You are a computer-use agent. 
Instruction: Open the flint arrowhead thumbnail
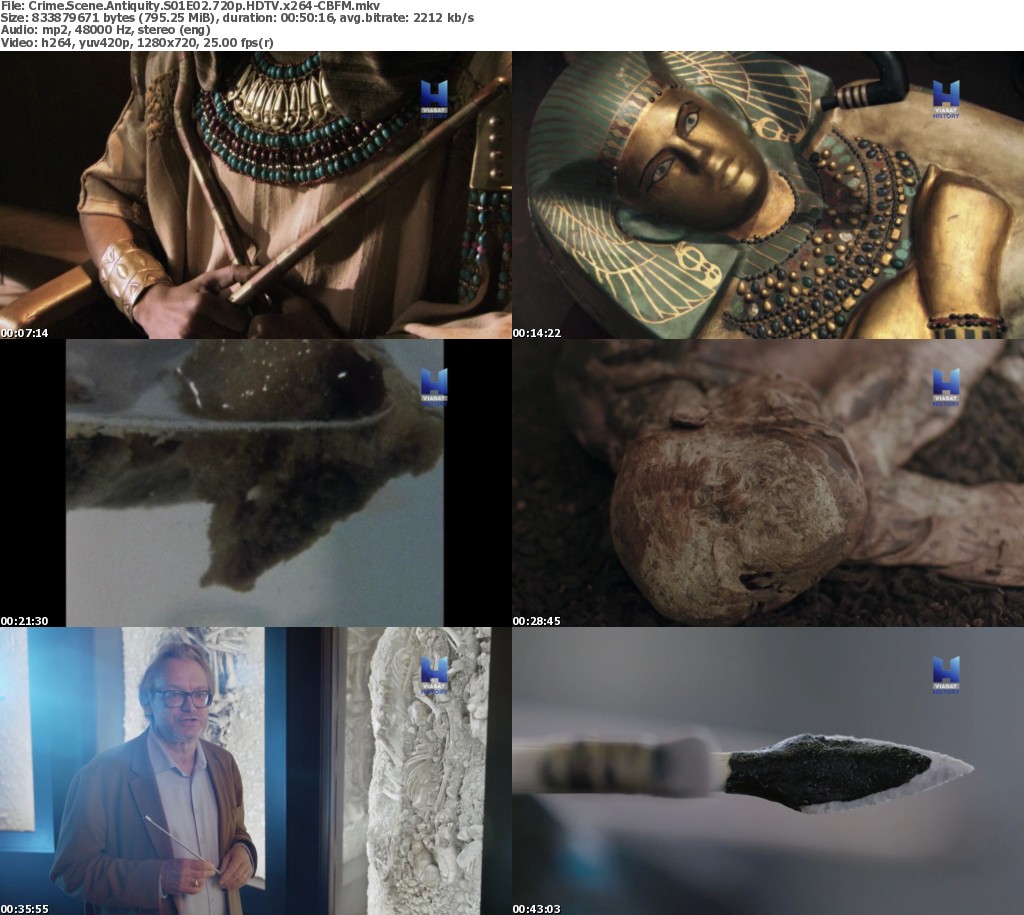click(x=767, y=771)
